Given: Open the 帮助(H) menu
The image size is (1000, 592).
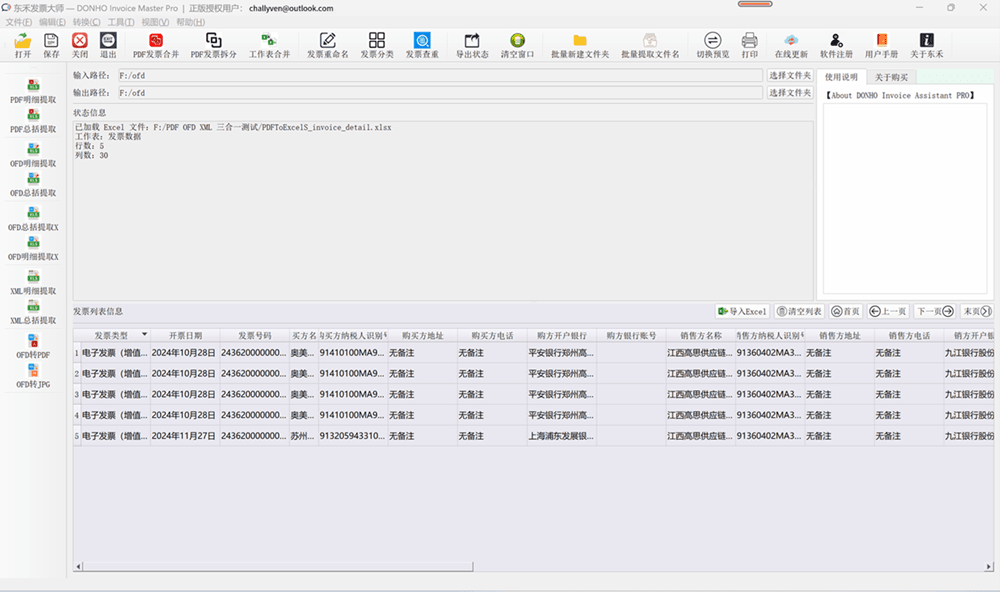Looking at the screenshot, I should point(190,22).
